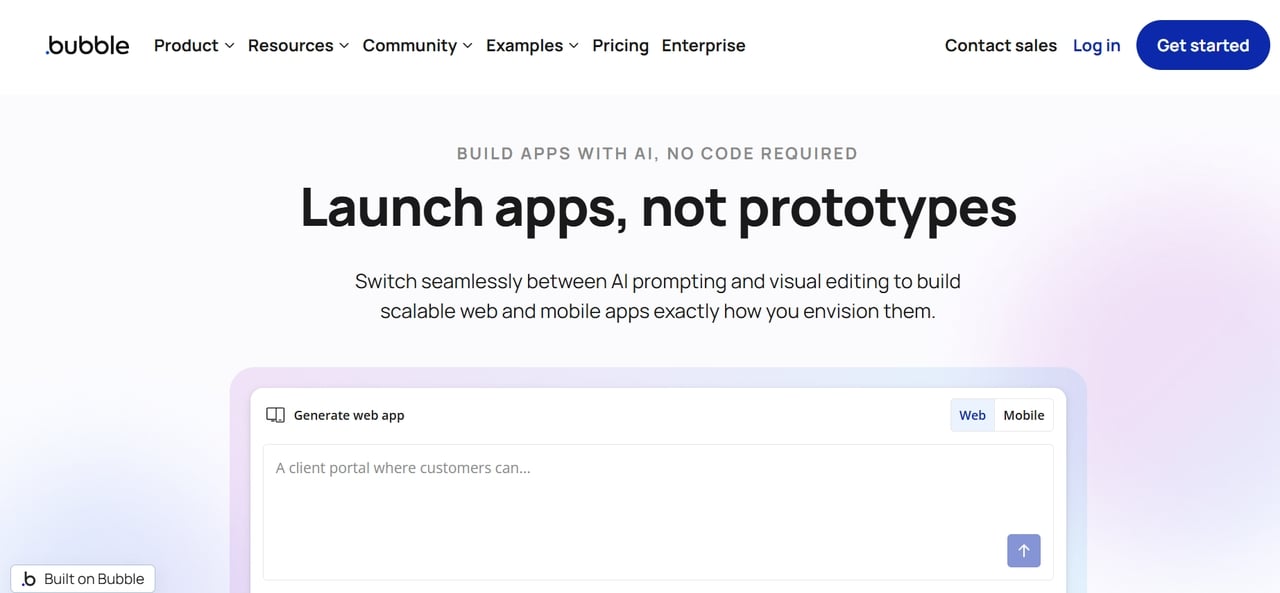Click the Log in link
Screen dimensions: 1280x593
(x=1096, y=45)
